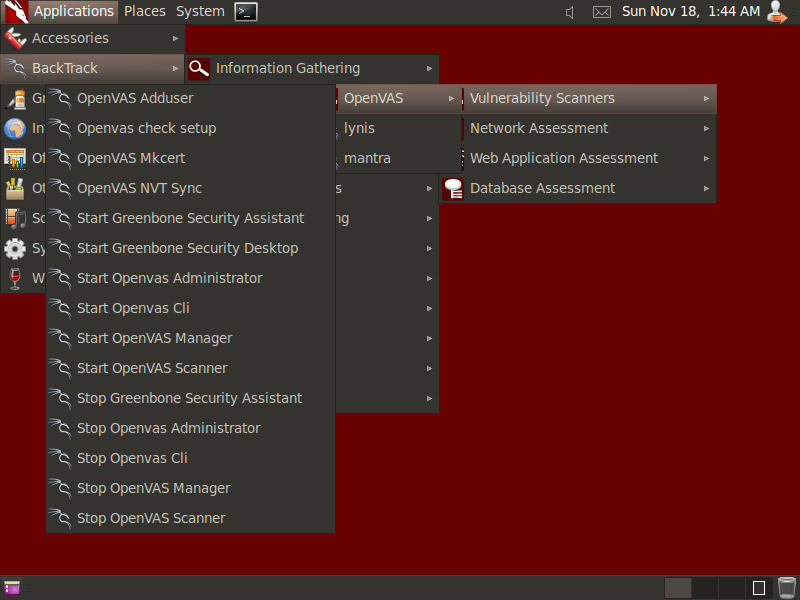Click the BackTrack dragon logo in top panel
This screenshot has width=800, height=600.
click(x=16, y=12)
